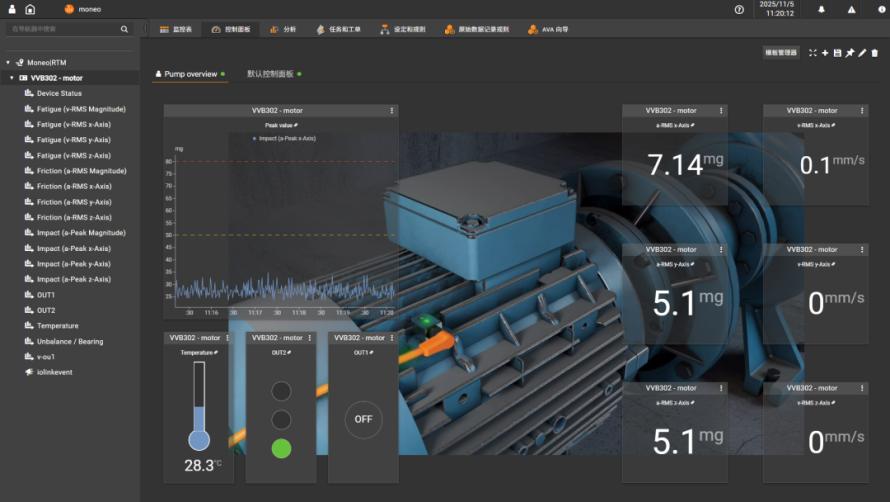890x502 pixels.
Task: Open v-RMS x-Axis widget options menu
Action: click(x=862, y=111)
